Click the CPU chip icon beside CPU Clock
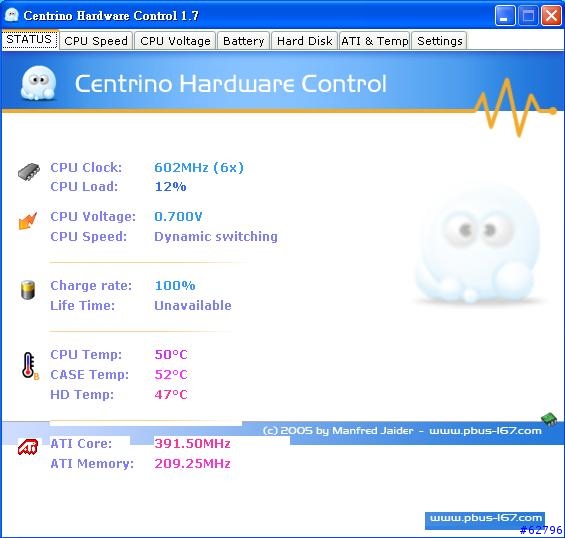565x538 pixels. (x=29, y=172)
